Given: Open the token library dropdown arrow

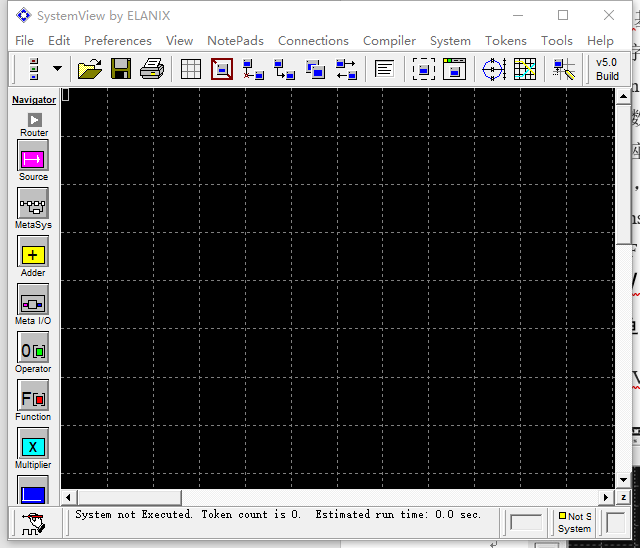Looking at the screenshot, I should 57,69.
